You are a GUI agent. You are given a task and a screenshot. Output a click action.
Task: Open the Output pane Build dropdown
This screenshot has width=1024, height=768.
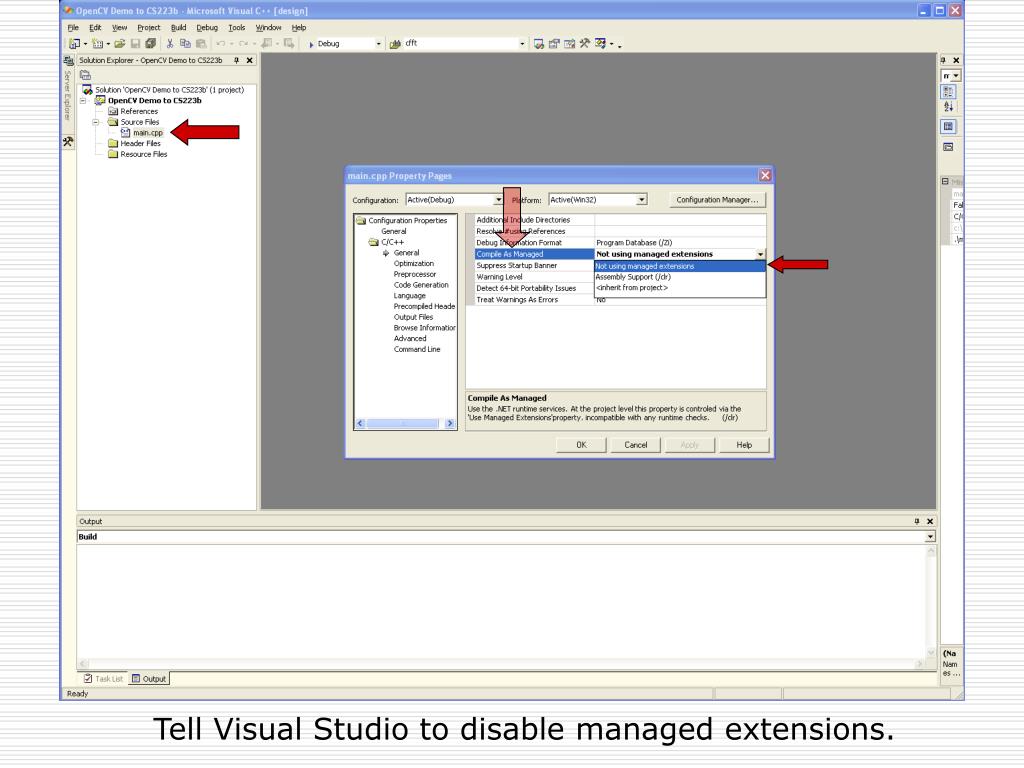[x=930, y=537]
